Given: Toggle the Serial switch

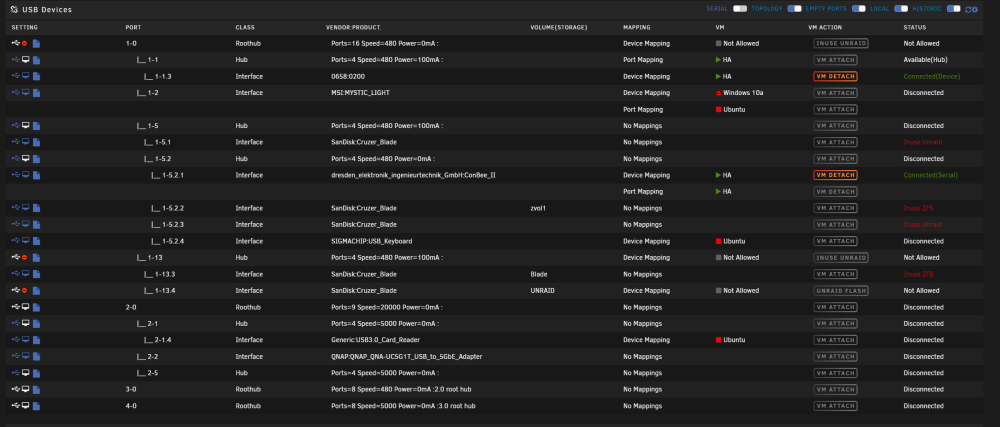Looking at the screenshot, I should [x=740, y=9].
